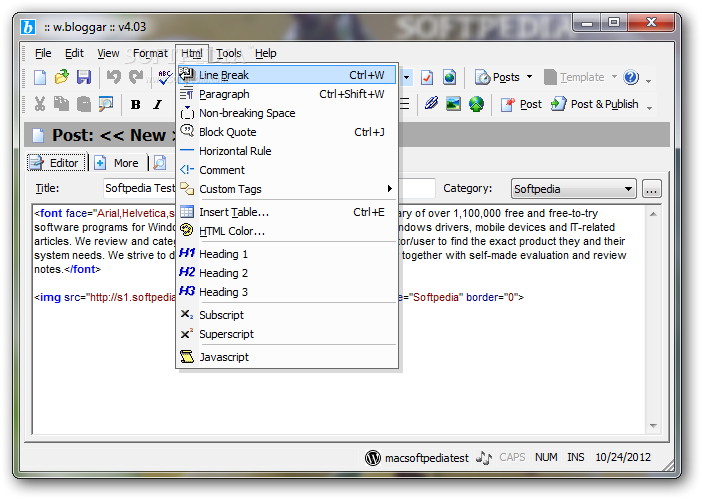702x499 pixels.
Task: Click the Save floppy disk icon
Action: [x=84, y=77]
